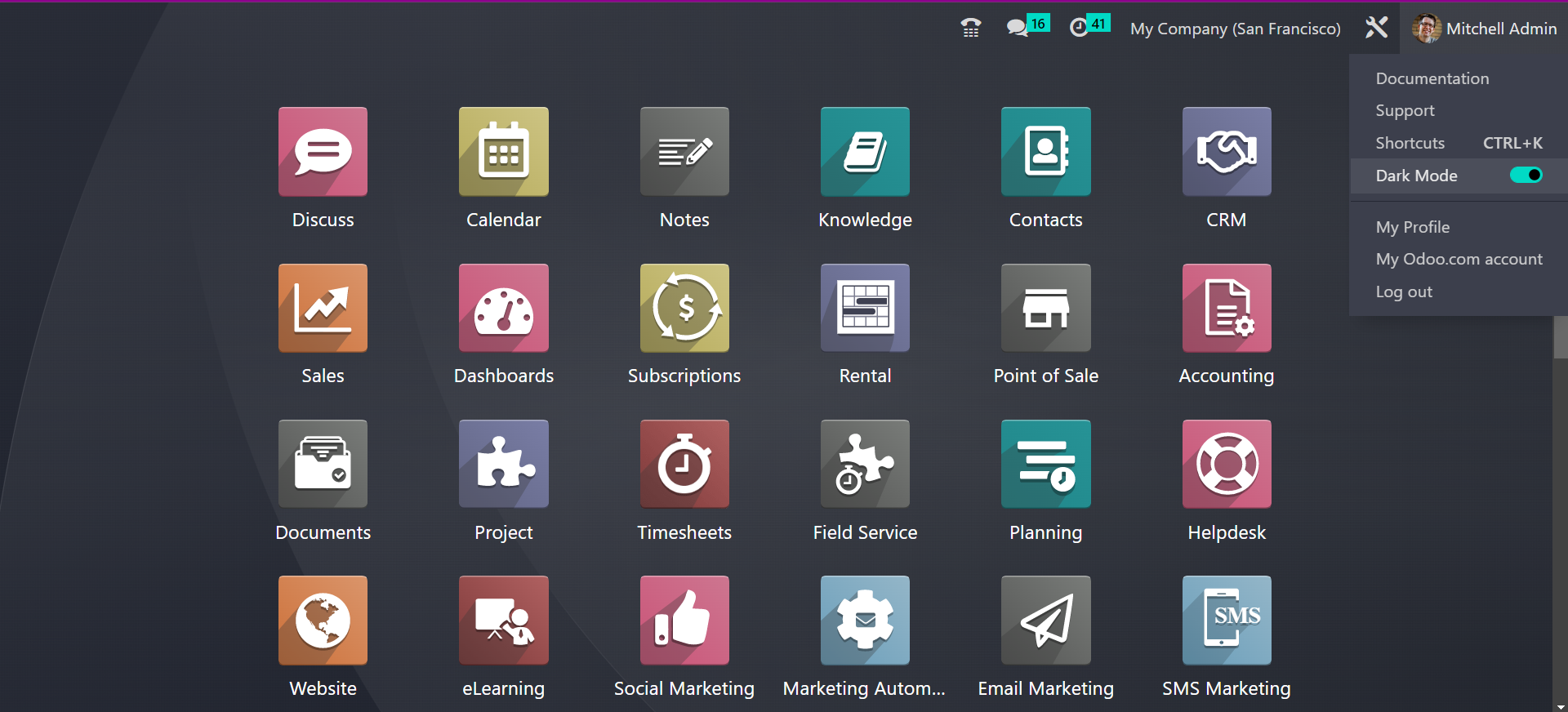1568x712 pixels.
Task: Open the Discuss app
Action: [x=323, y=152]
